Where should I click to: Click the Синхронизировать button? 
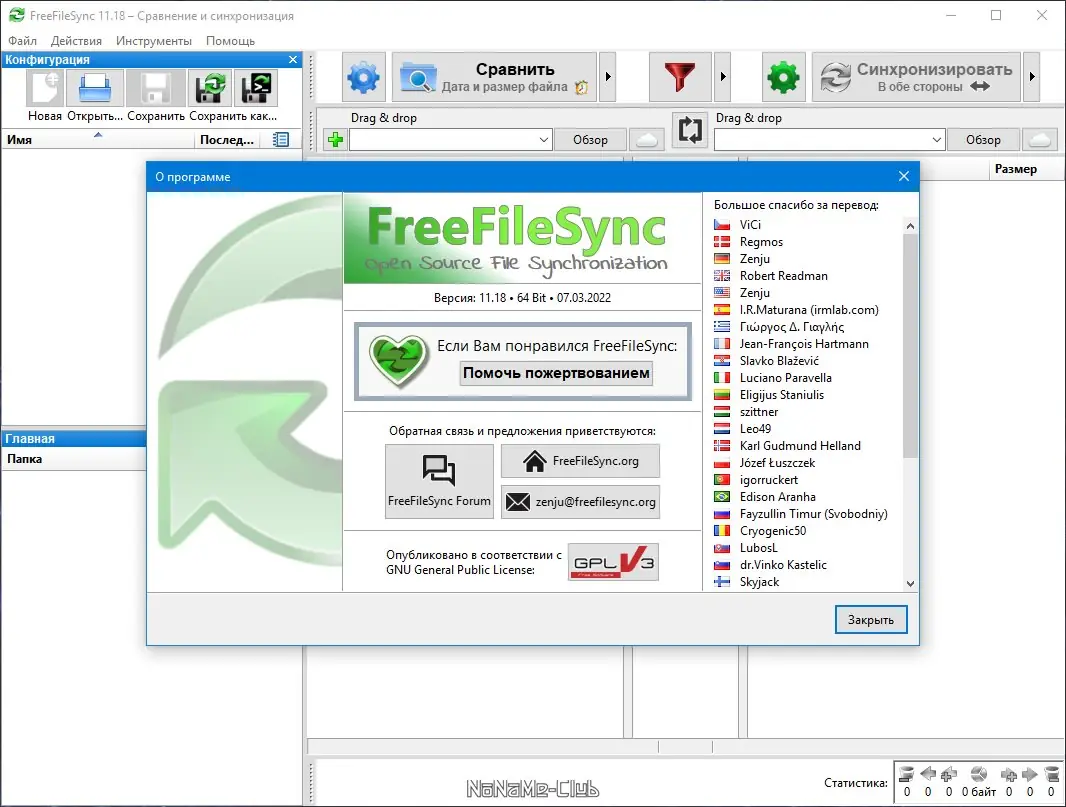(x=916, y=77)
